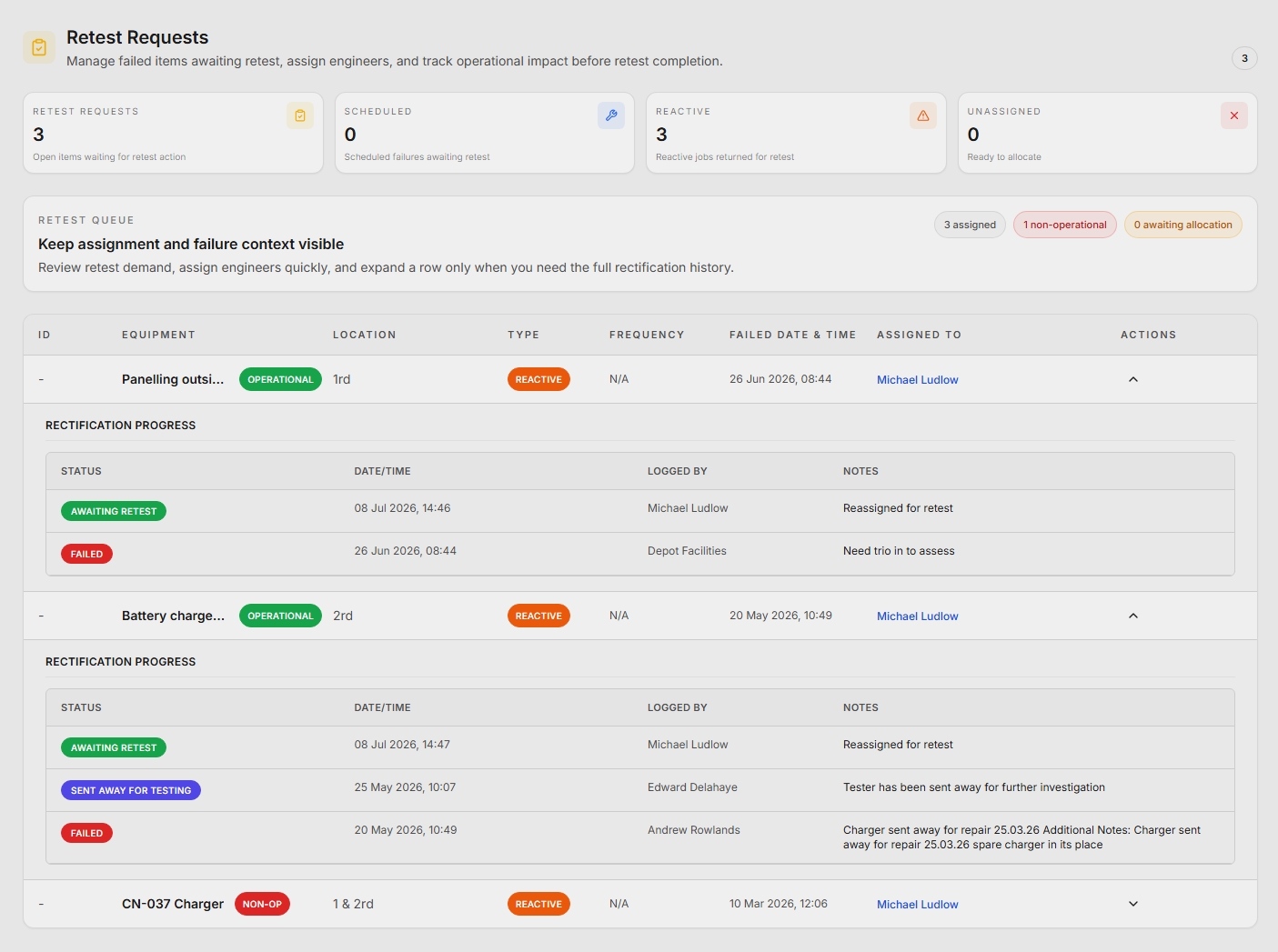Click the Non-Op badge on CN-037 Charger
The image size is (1278, 952).
(x=262, y=904)
